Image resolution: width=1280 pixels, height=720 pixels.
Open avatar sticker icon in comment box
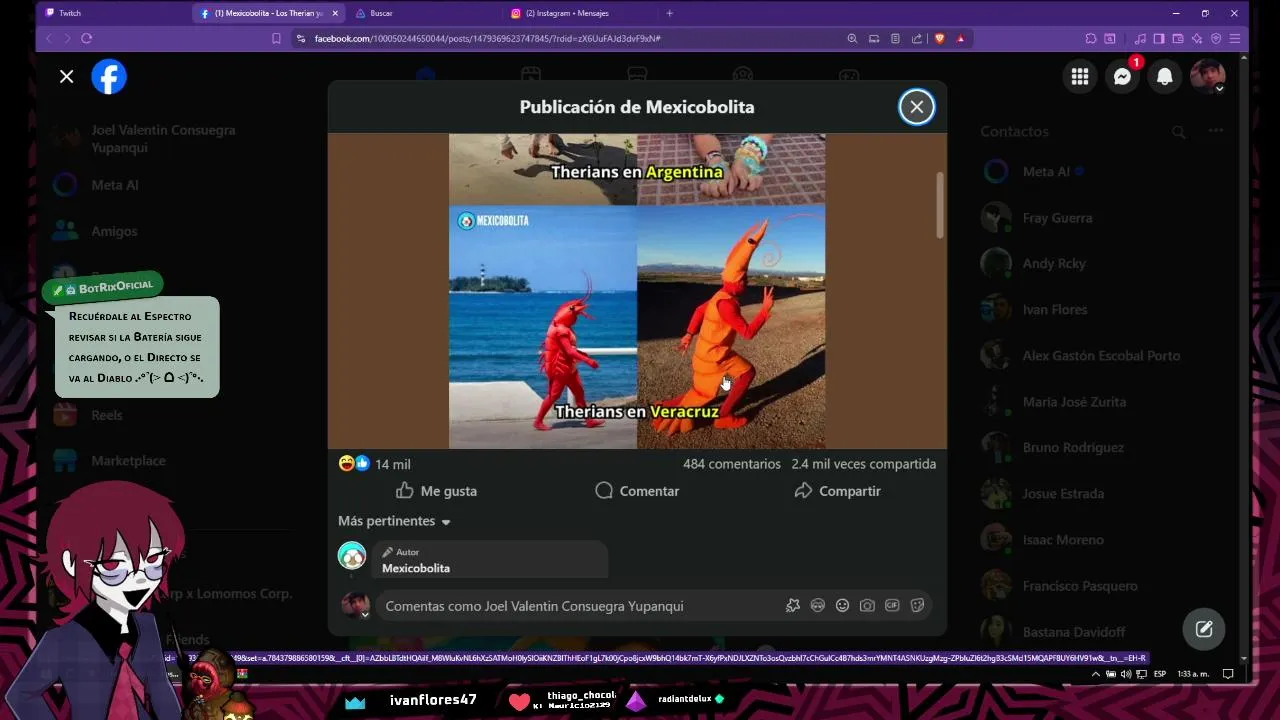coord(817,605)
